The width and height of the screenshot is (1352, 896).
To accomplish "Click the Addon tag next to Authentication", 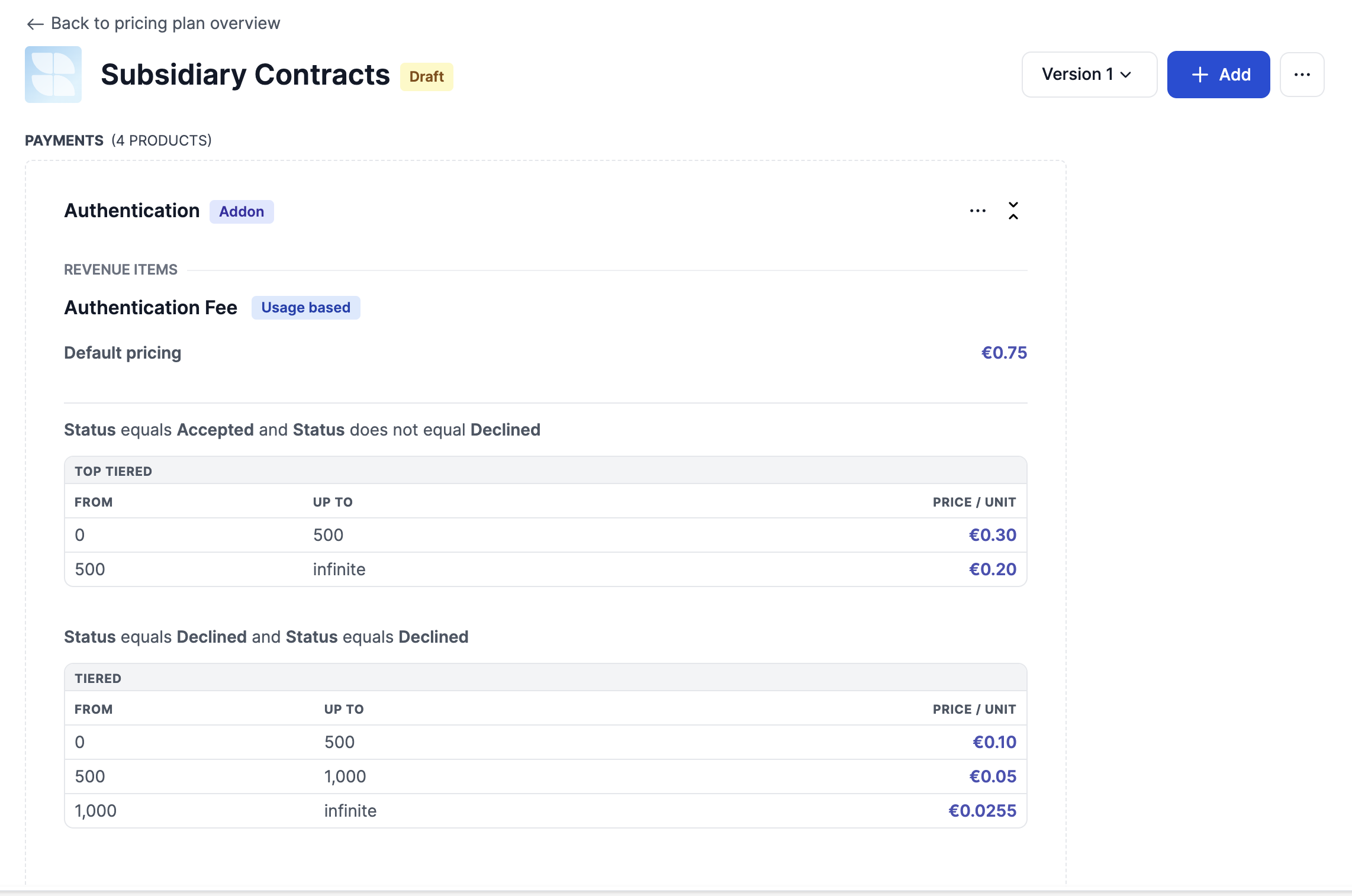I will click(242, 212).
